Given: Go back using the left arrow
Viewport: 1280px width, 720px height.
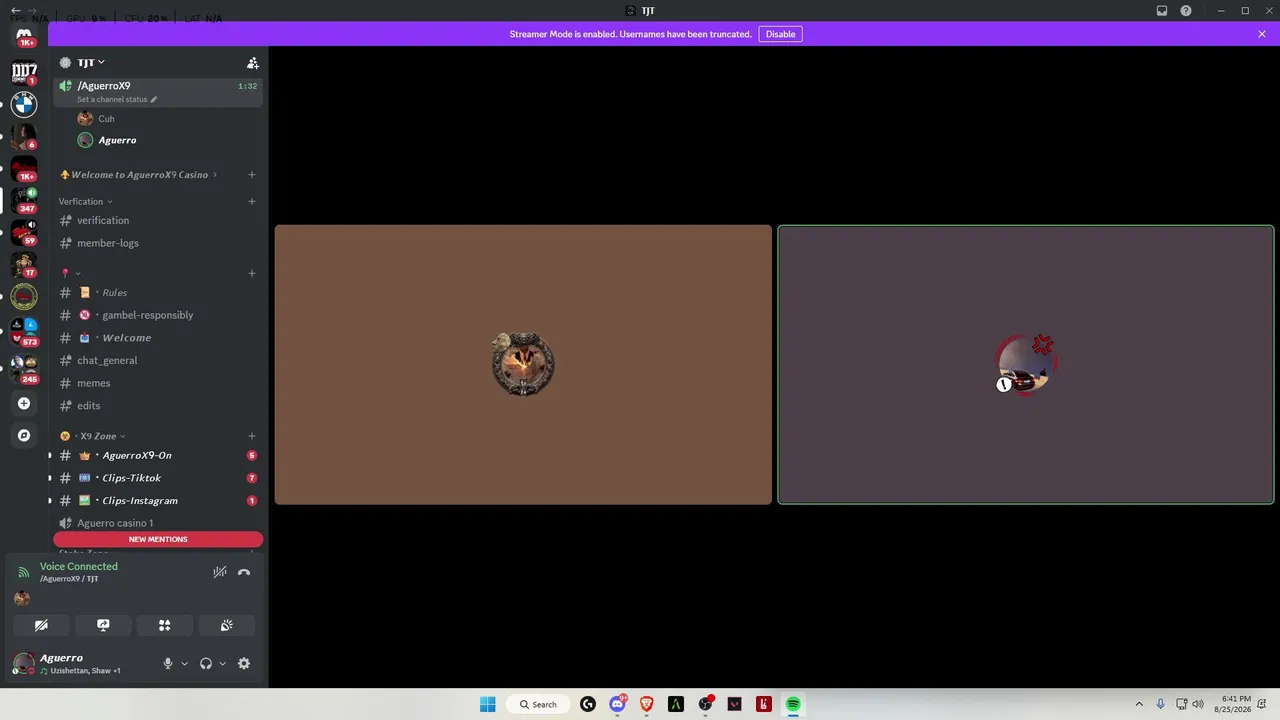Looking at the screenshot, I should click(16, 11).
